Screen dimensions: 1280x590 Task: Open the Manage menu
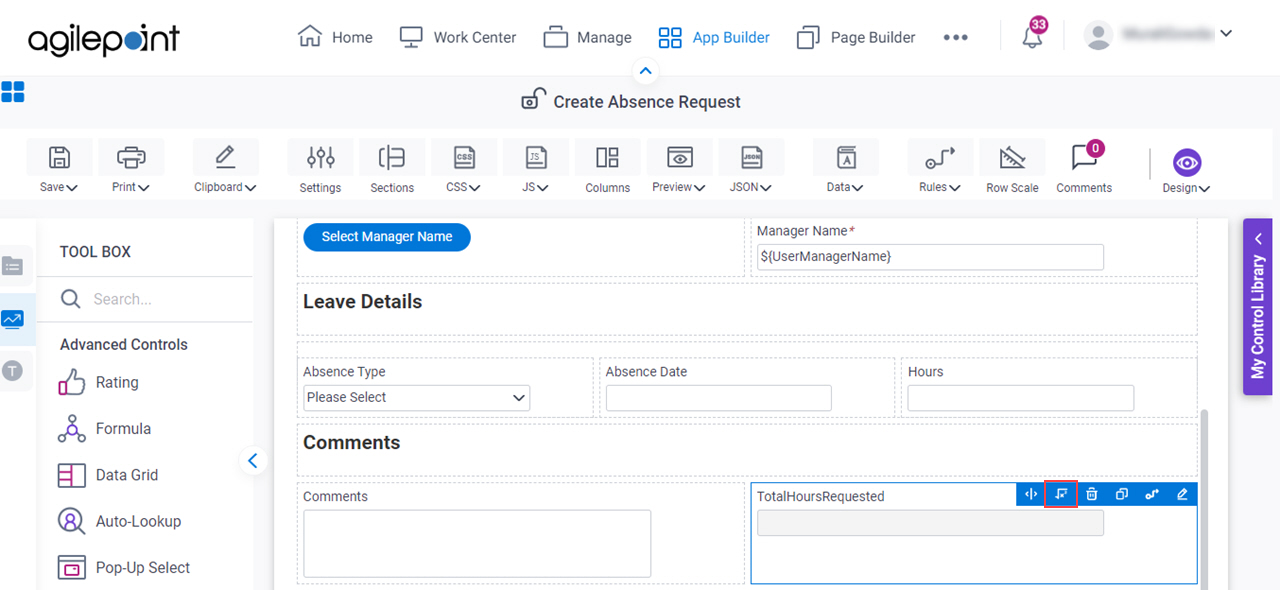587,37
